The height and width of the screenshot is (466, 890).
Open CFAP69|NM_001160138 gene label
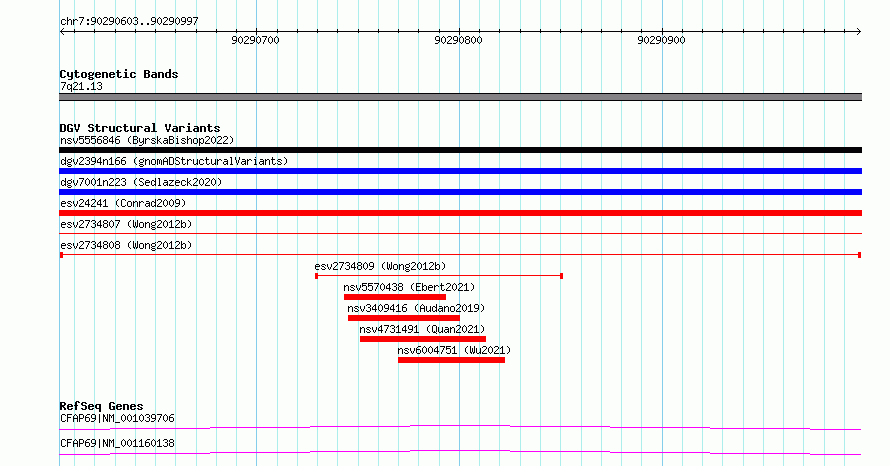click(117, 443)
